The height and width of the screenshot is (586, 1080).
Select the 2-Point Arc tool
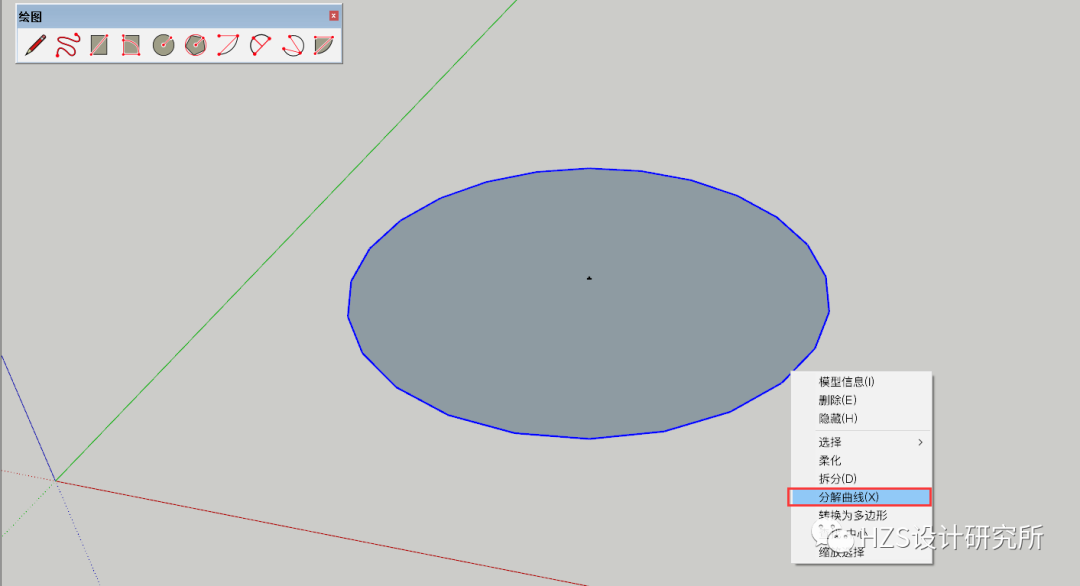coord(259,44)
